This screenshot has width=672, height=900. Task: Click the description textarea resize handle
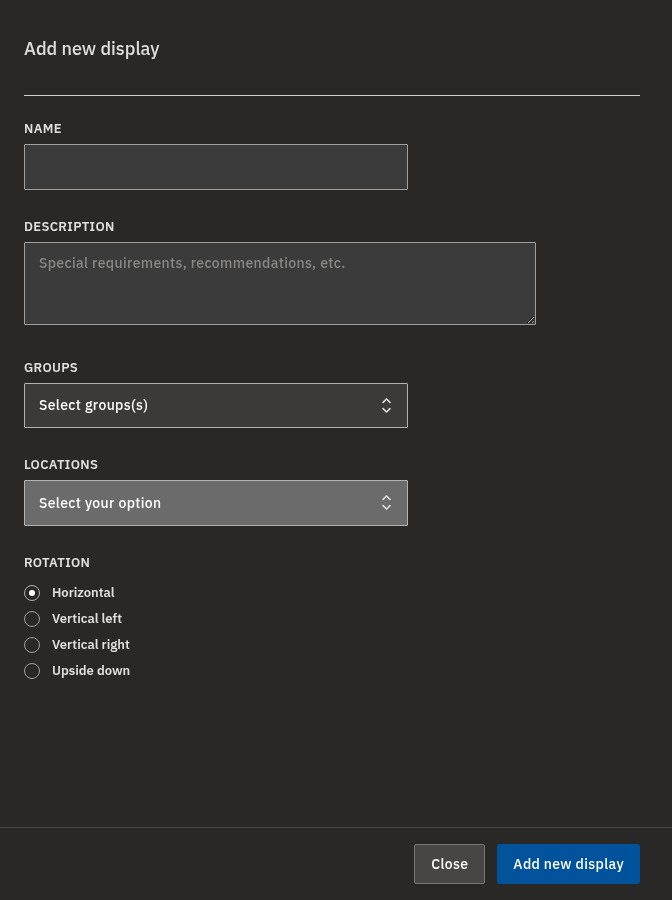tap(531, 320)
